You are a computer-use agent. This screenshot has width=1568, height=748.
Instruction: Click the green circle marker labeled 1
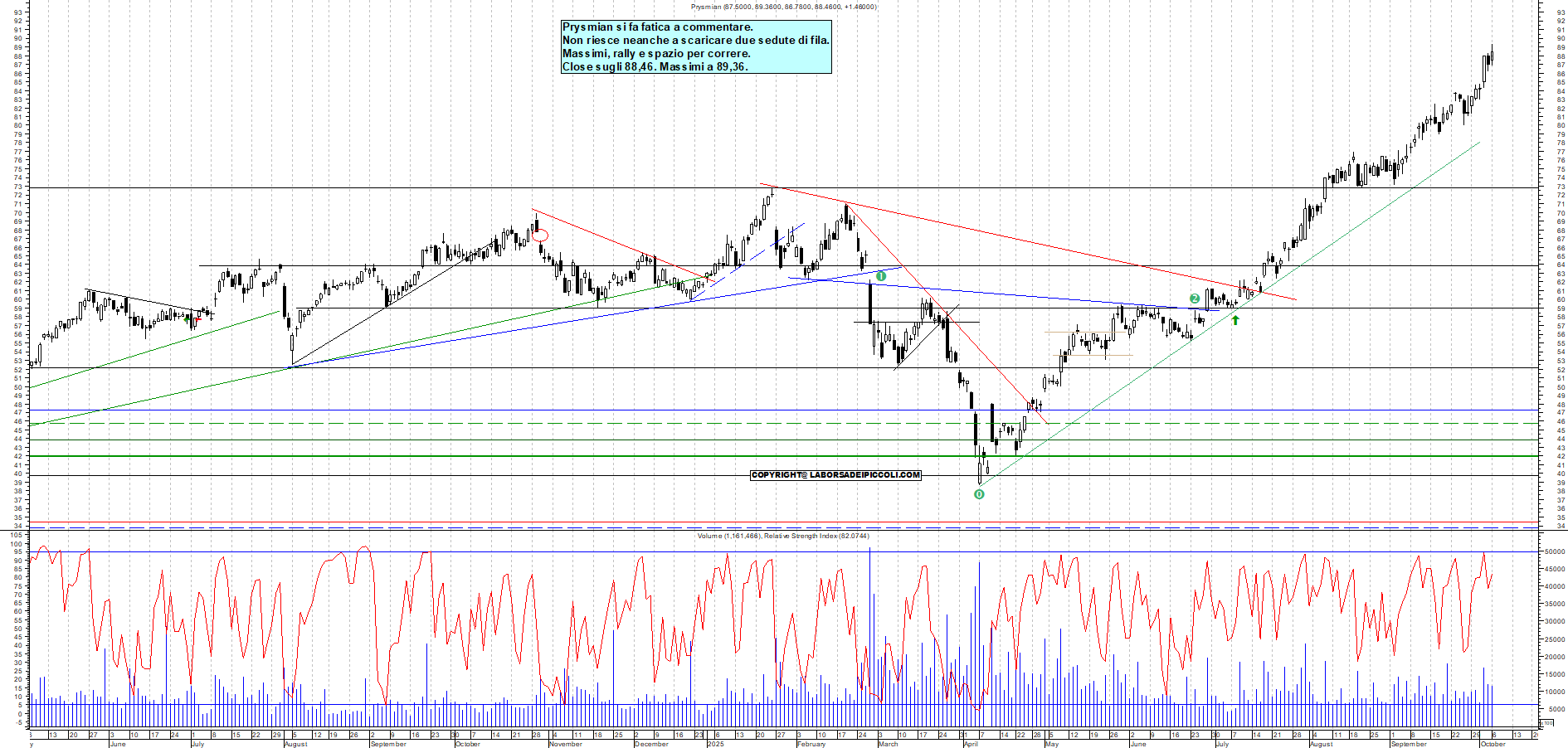click(881, 276)
